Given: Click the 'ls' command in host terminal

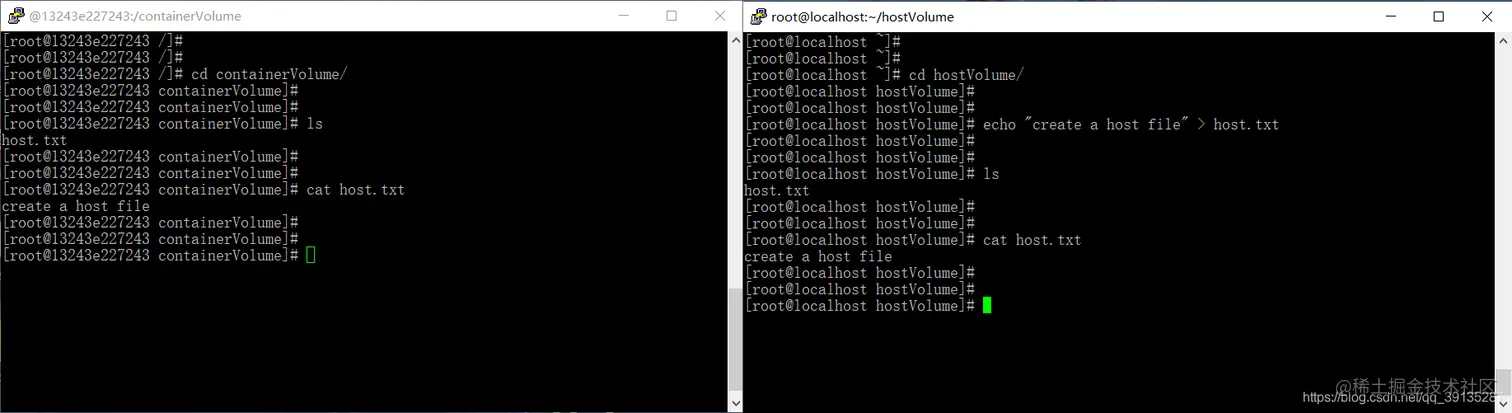Looking at the screenshot, I should tap(991, 174).
